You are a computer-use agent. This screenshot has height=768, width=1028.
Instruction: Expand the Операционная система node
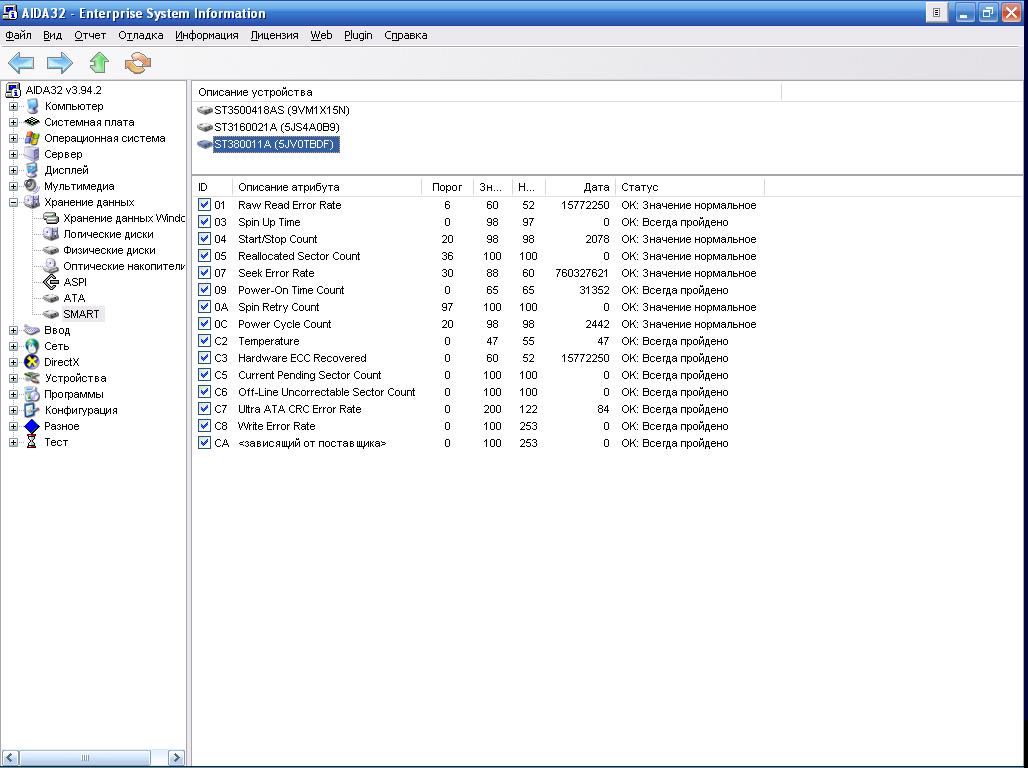(13, 138)
